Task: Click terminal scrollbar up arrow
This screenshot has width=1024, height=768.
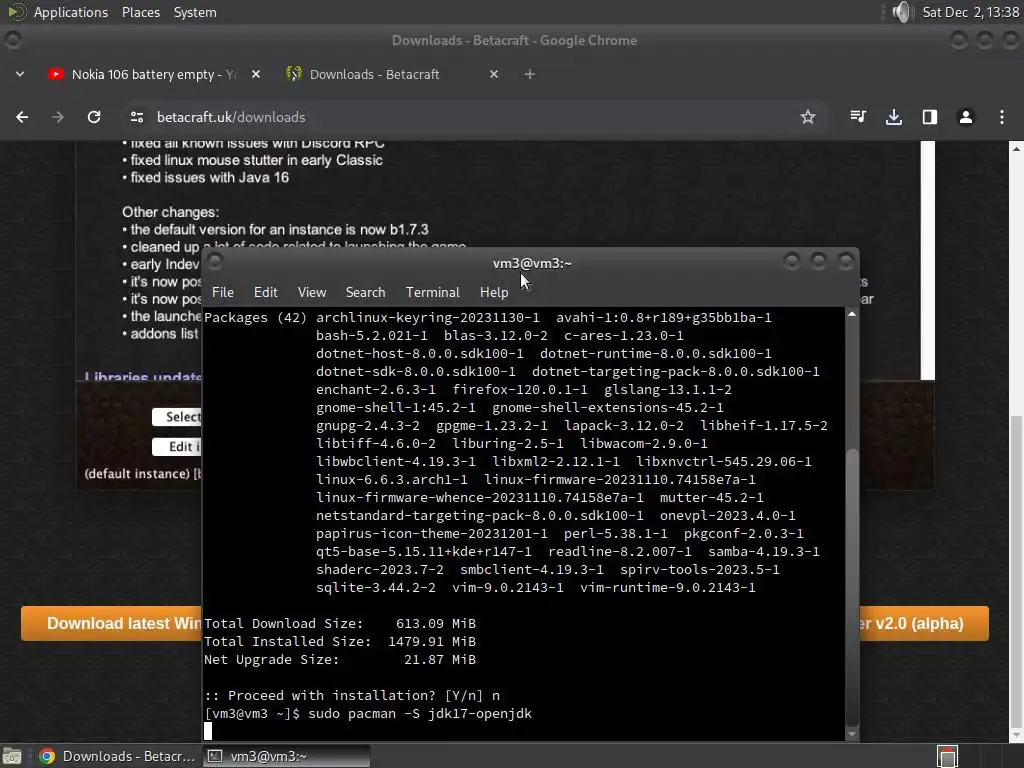Action: [852, 314]
